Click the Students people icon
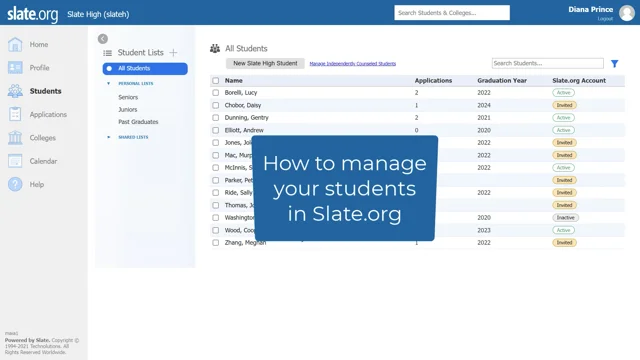Image resolution: width=640 pixels, height=360 pixels. click(15, 91)
